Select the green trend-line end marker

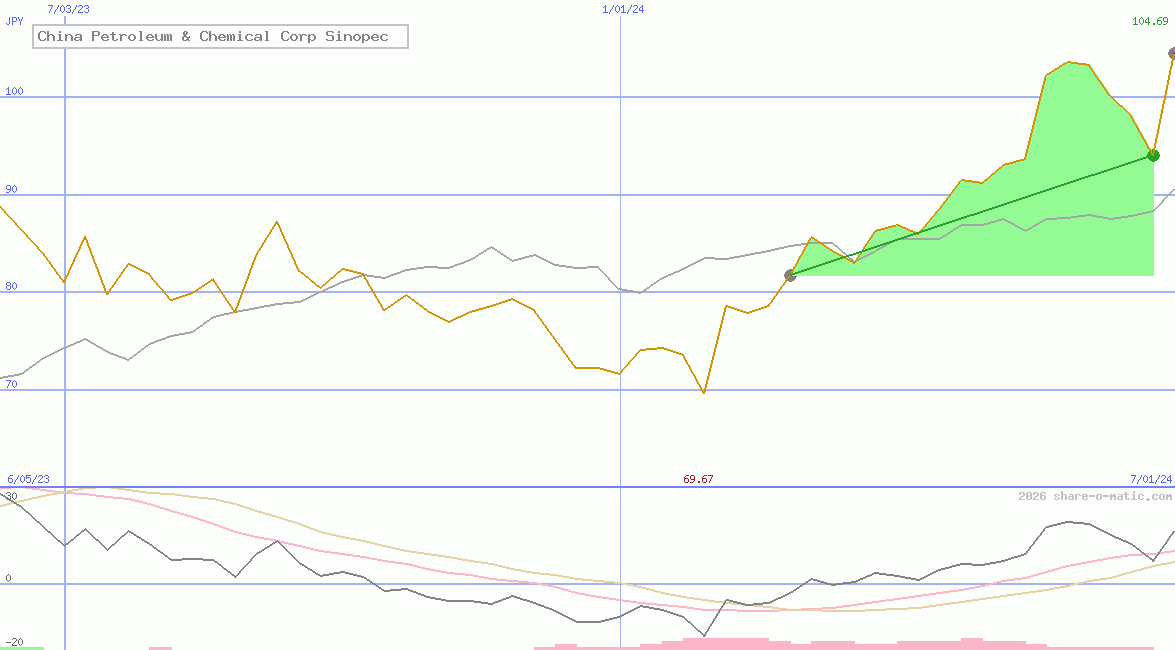[x=1153, y=155]
